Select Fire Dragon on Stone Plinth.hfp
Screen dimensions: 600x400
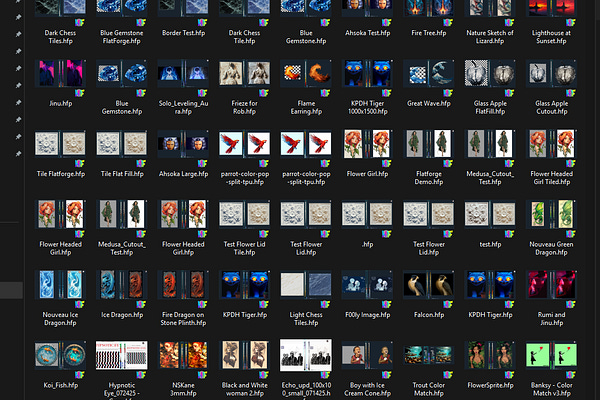183,299
